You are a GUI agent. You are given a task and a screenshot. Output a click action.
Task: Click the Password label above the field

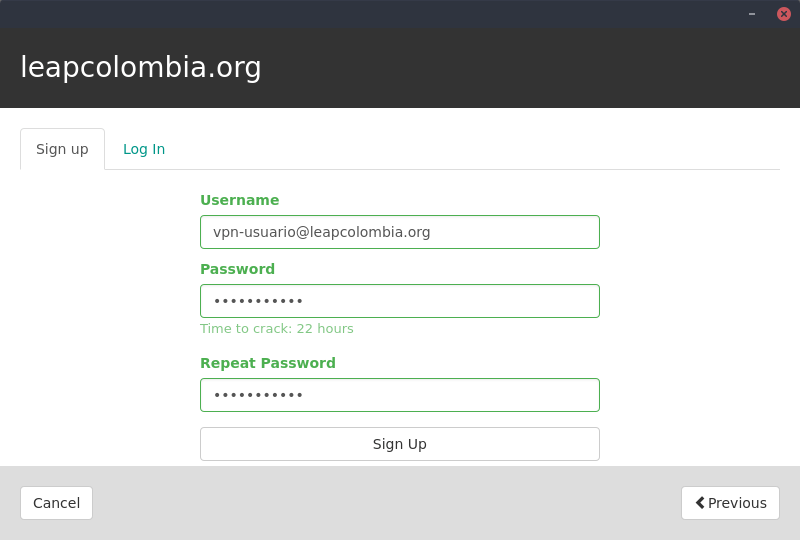click(237, 269)
